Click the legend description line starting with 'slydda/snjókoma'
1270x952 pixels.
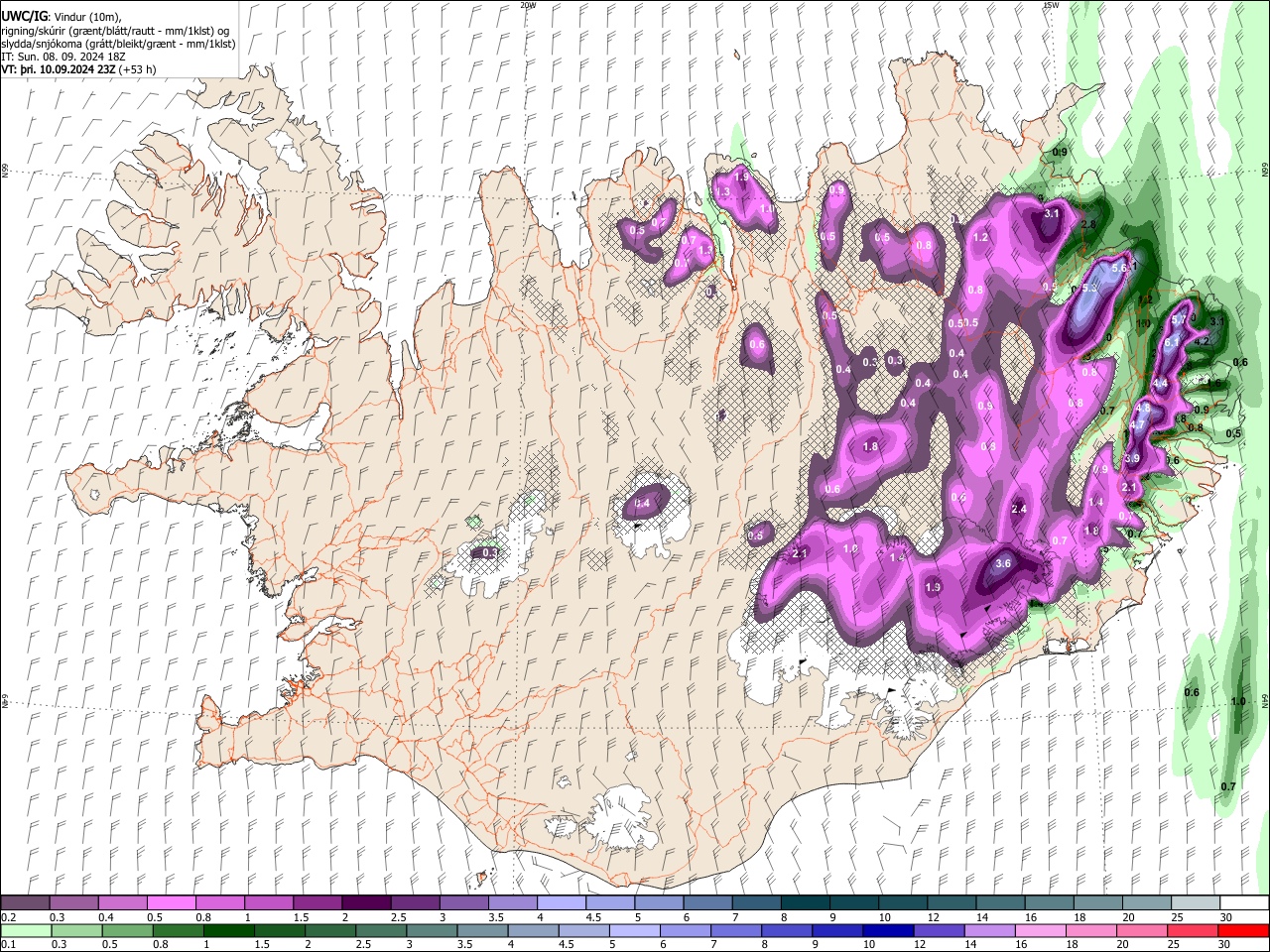(x=118, y=44)
